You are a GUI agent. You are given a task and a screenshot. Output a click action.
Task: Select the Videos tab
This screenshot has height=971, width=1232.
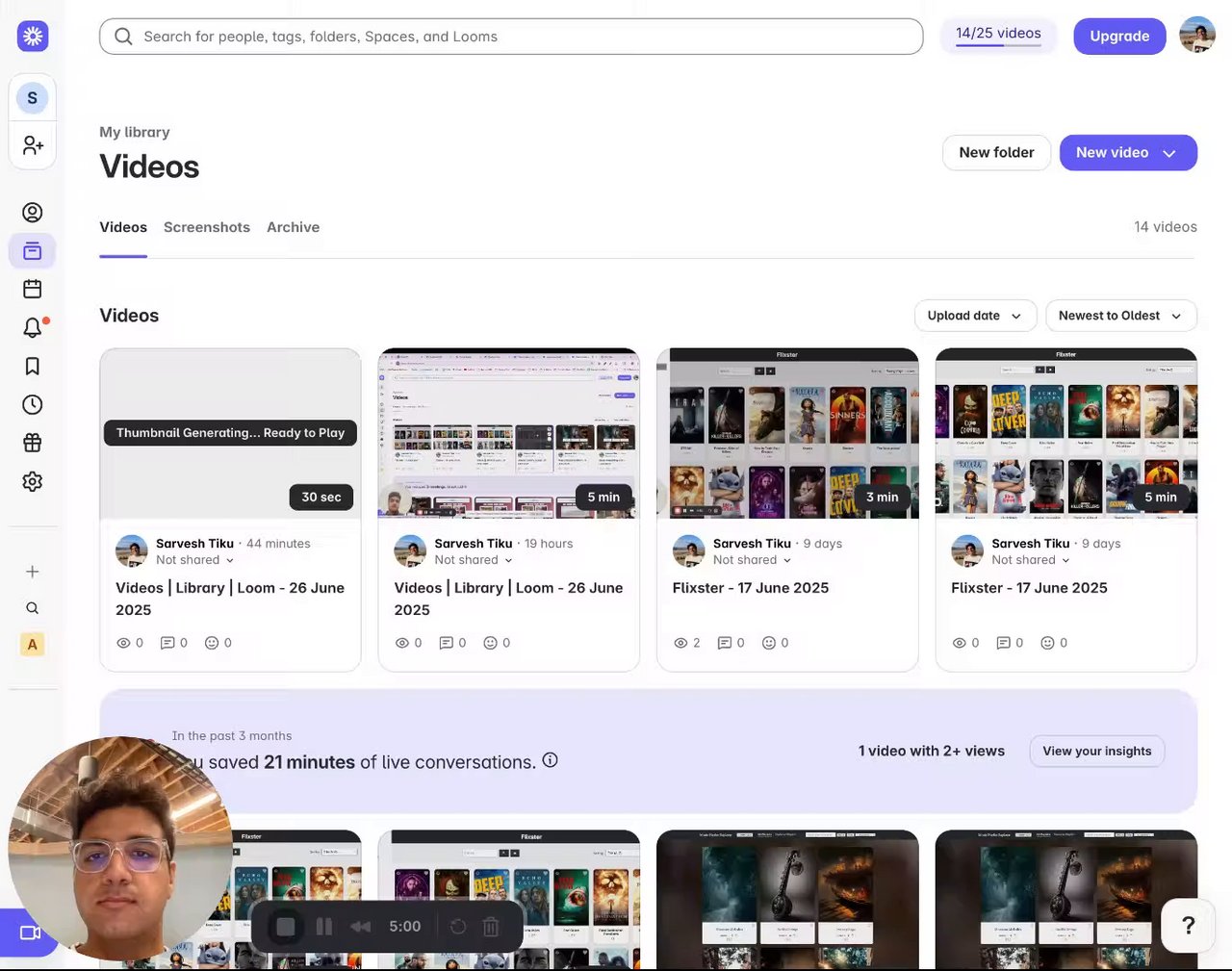click(x=123, y=227)
